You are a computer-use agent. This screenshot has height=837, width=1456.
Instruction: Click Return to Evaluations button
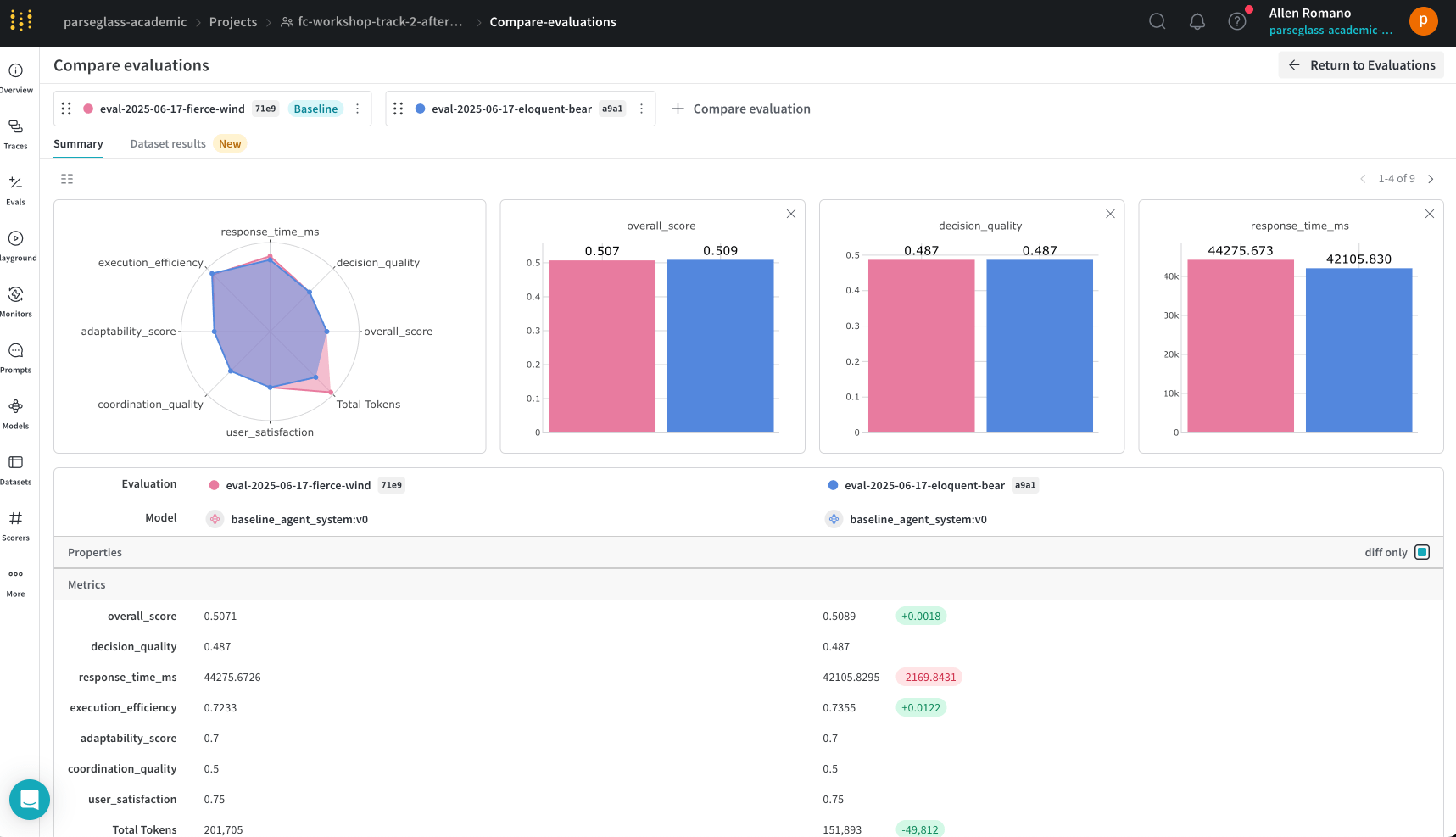pyautogui.click(x=1361, y=65)
